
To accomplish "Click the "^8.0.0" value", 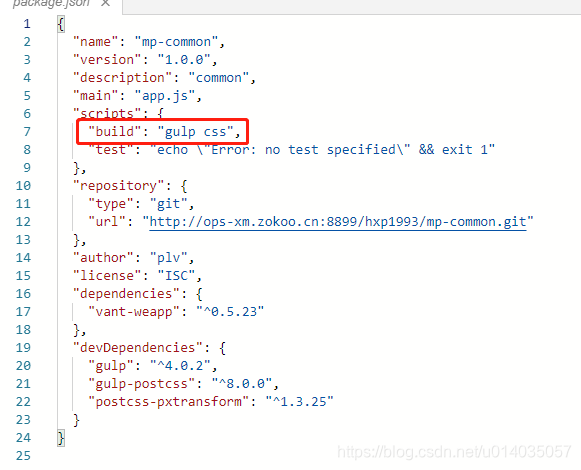I will tap(242, 384).
